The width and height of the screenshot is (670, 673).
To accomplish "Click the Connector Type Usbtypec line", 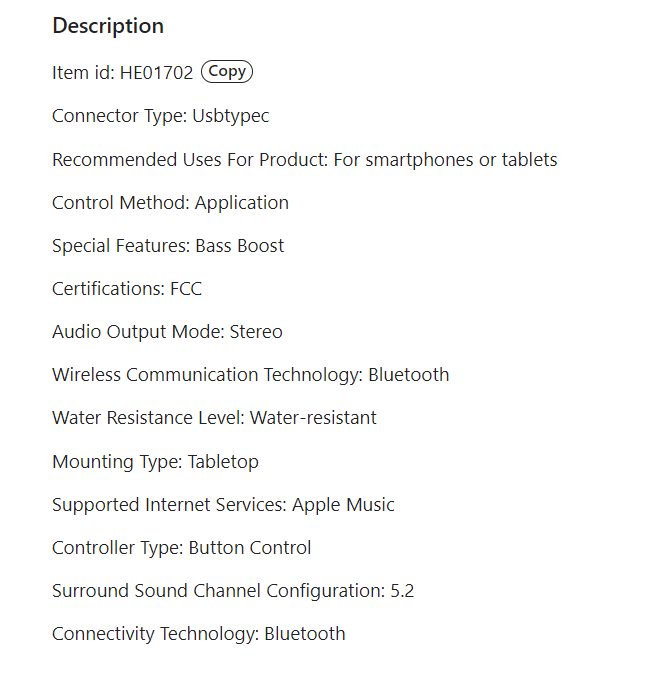I will [x=160, y=116].
